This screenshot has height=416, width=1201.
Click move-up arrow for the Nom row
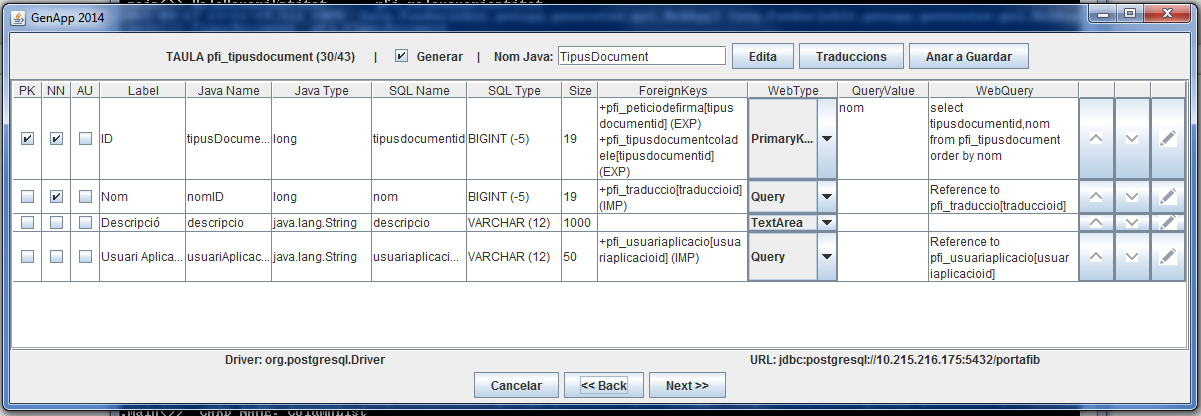tap(1096, 197)
